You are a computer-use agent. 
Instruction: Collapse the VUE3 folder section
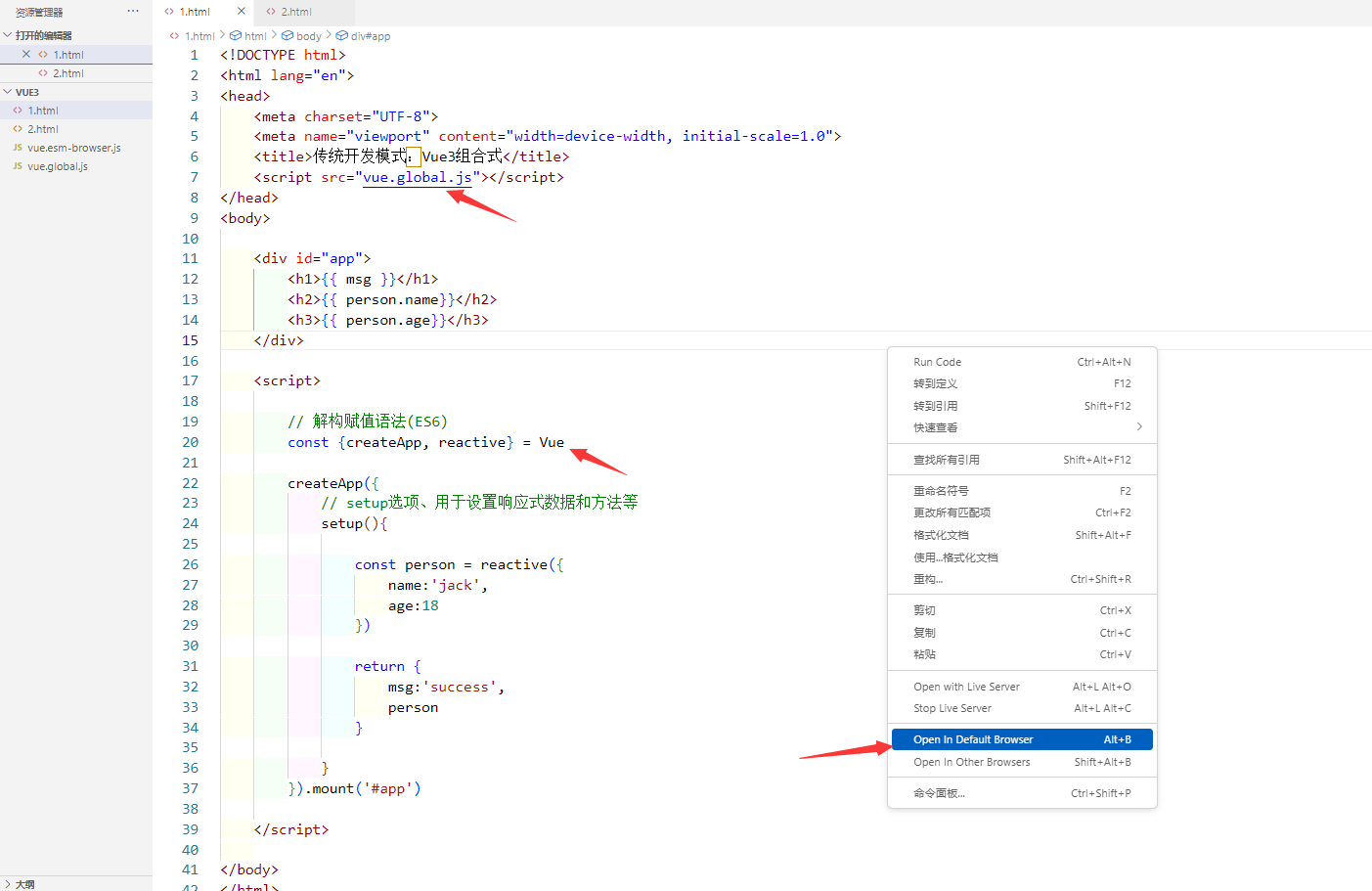tap(8, 92)
